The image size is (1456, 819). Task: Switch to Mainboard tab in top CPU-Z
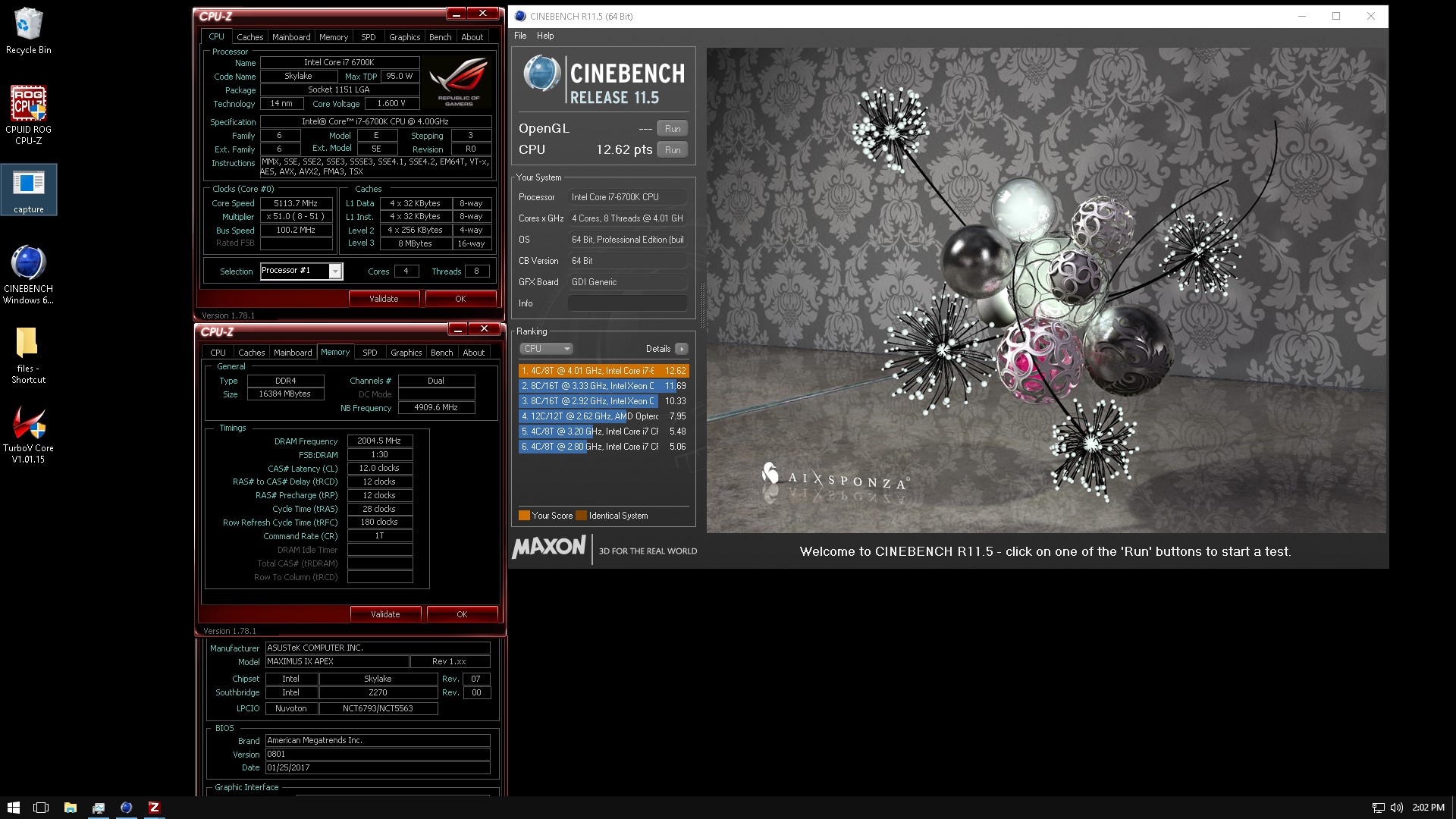291,37
